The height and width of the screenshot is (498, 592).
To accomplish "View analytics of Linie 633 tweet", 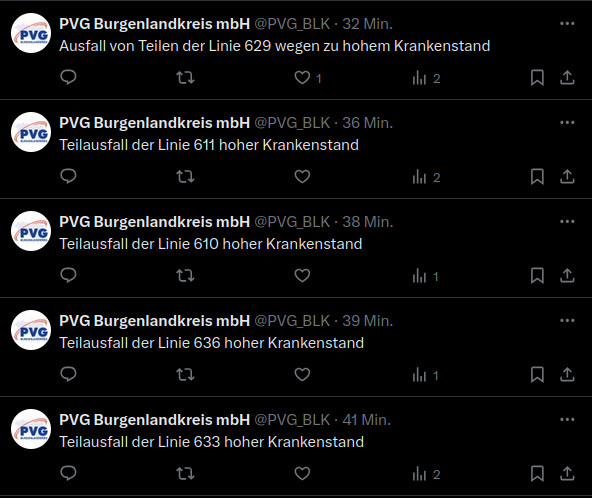I will coord(427,474).
